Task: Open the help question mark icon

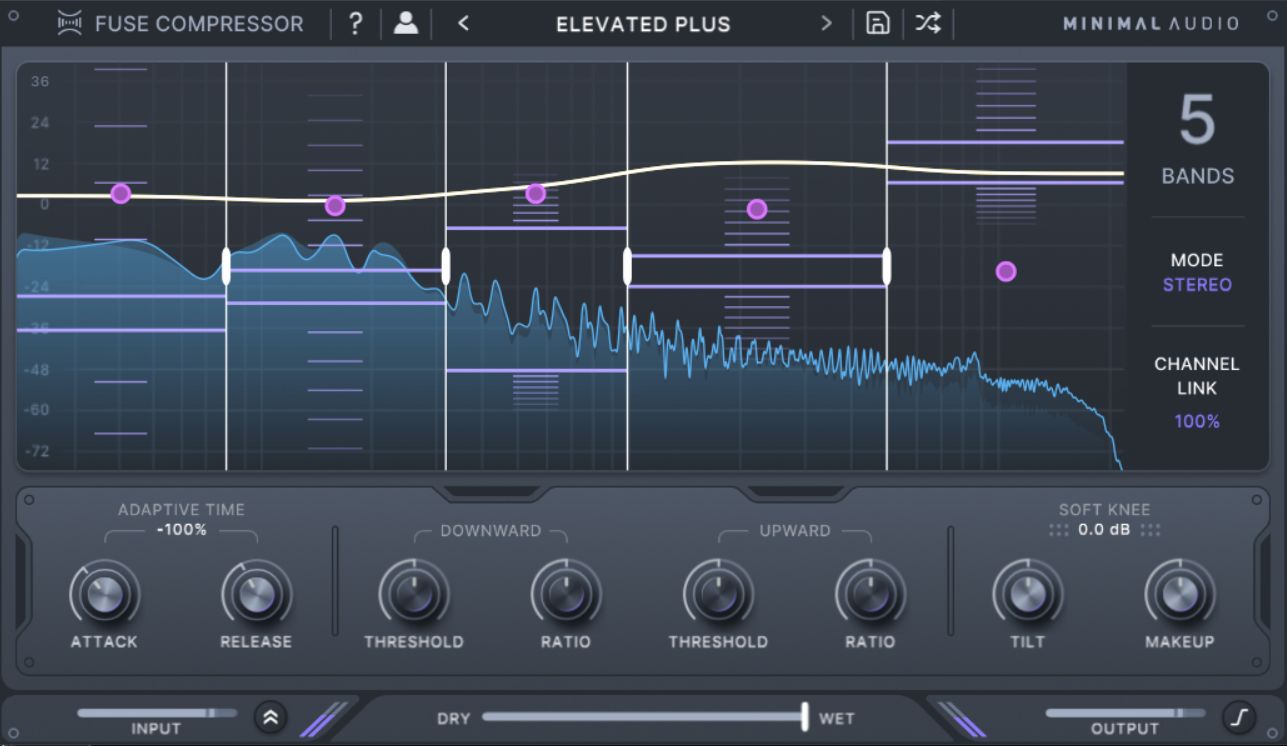Action: (x=355, y=24)
